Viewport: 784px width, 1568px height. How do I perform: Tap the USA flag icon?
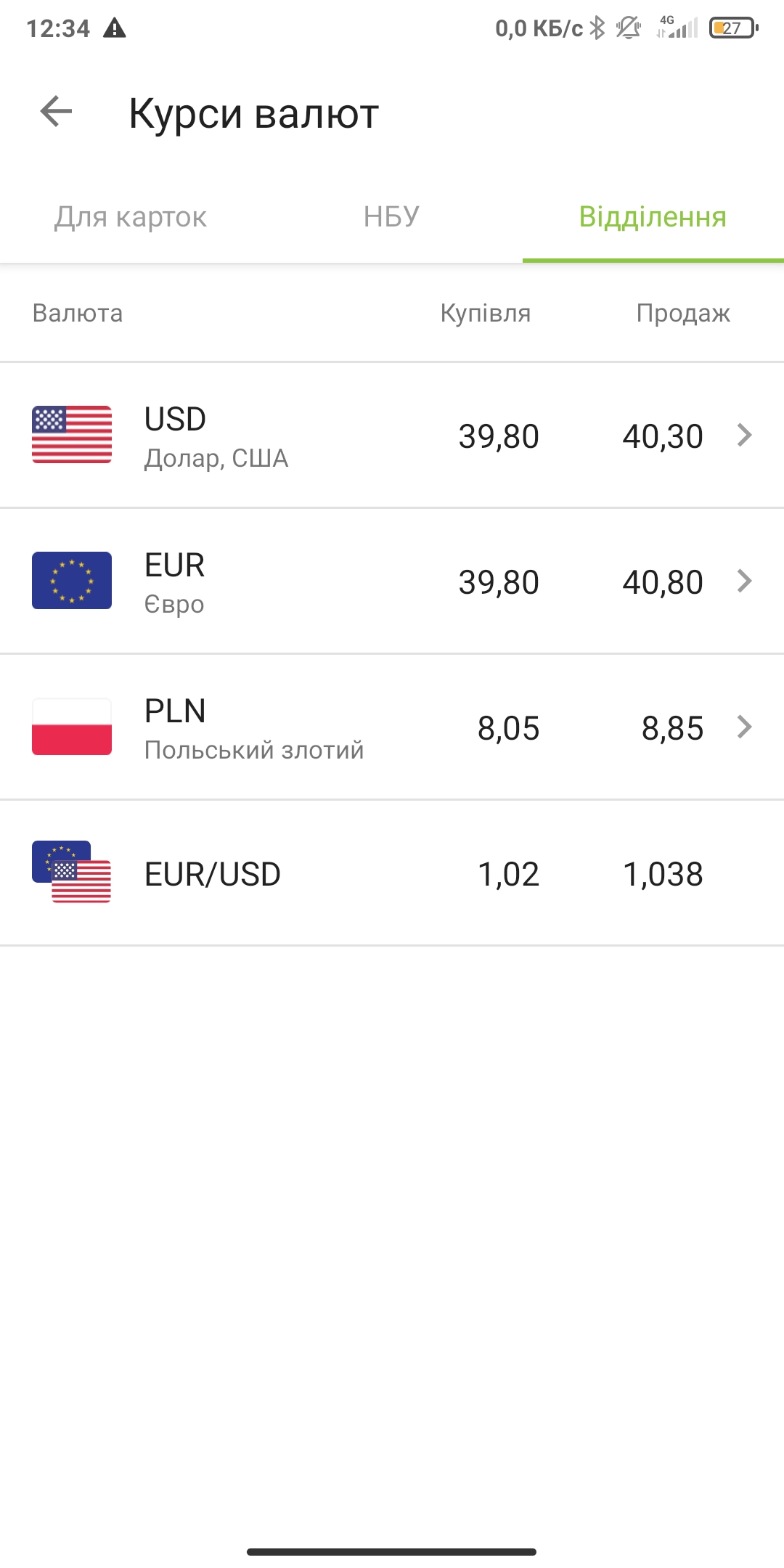point(72,435)
